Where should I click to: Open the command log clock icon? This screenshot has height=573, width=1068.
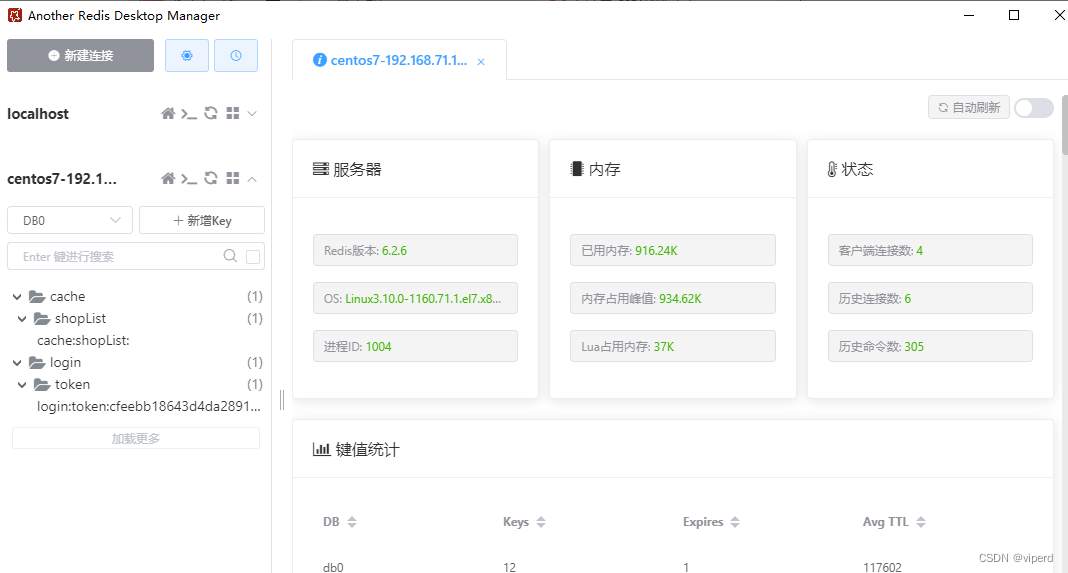pos(236,55)
